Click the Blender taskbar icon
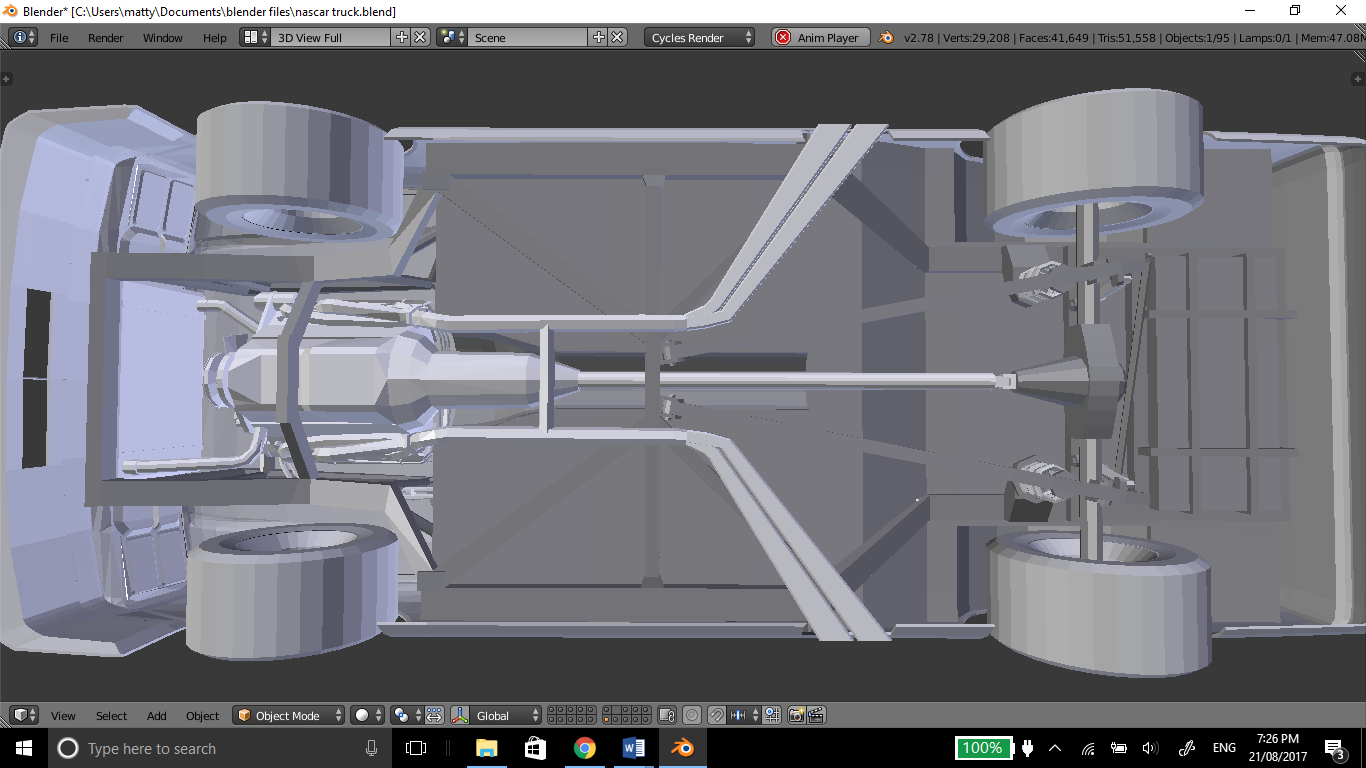 pyautogui.click(x=683, y=748)
